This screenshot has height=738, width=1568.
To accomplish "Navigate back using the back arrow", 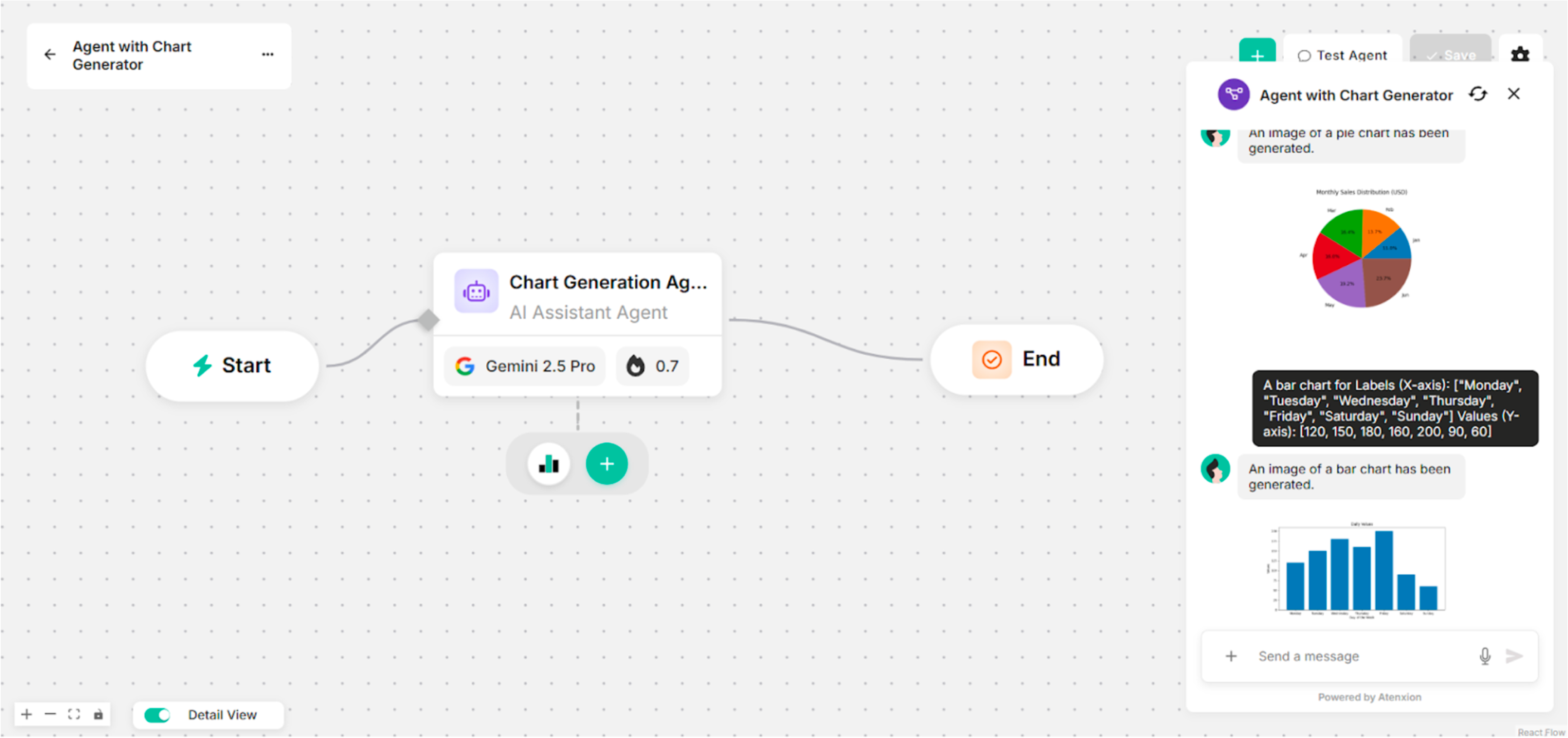I will tap(50, 54).
